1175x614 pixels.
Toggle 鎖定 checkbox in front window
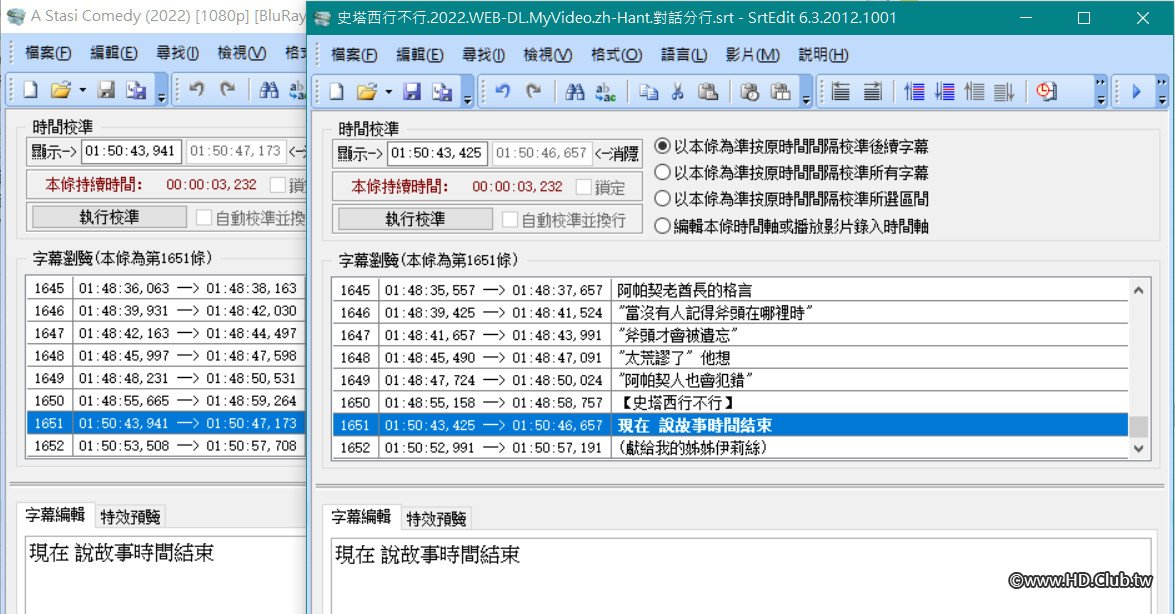coord(585,187)
